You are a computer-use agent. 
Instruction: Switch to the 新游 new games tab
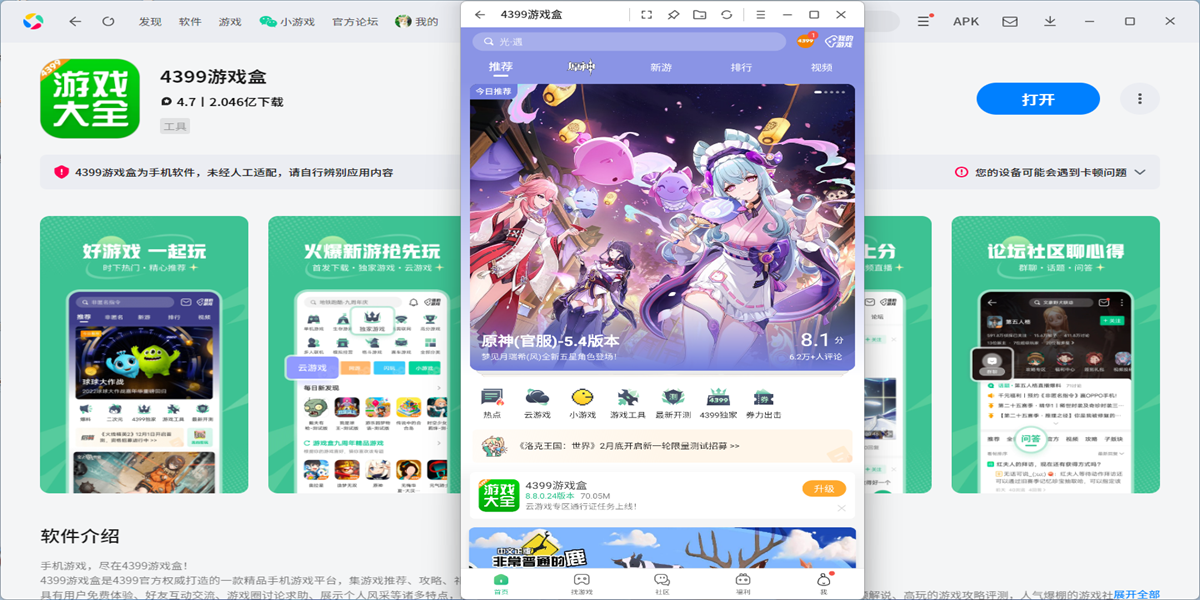(661, 67)
